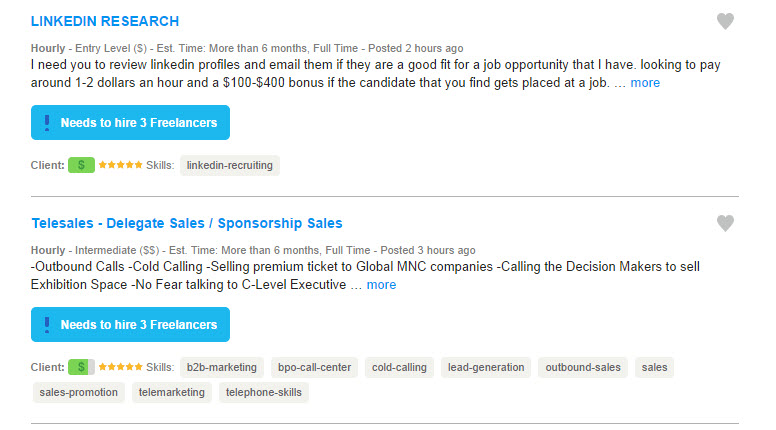Select the cold-calling skill tag
776x430 pixels.
(399, 367)
